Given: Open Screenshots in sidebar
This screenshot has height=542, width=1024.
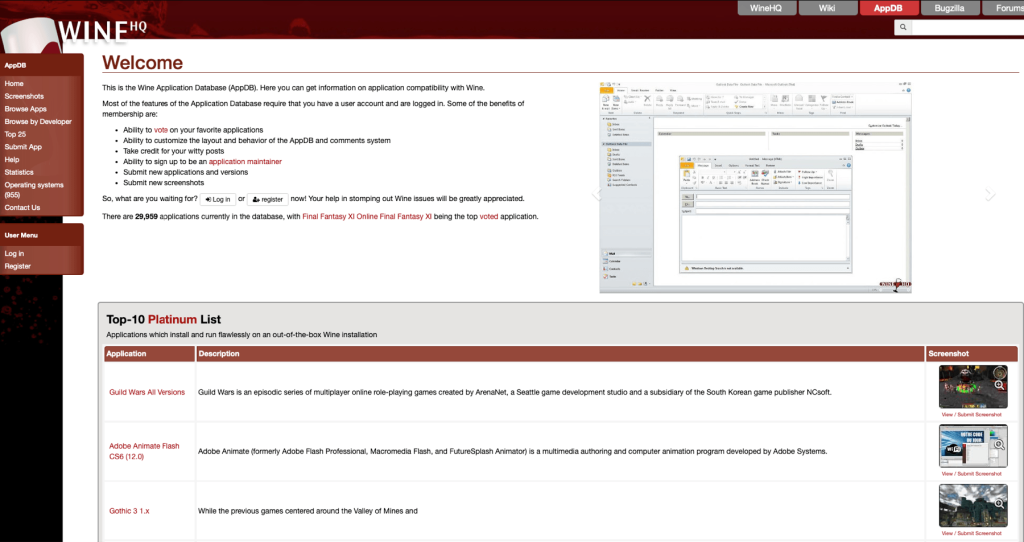Looking at the screenshot, I should click(24, 96).
